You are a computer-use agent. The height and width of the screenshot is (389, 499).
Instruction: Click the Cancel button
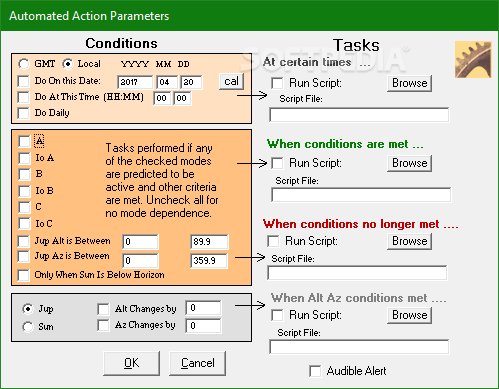(x=198, y=363)
